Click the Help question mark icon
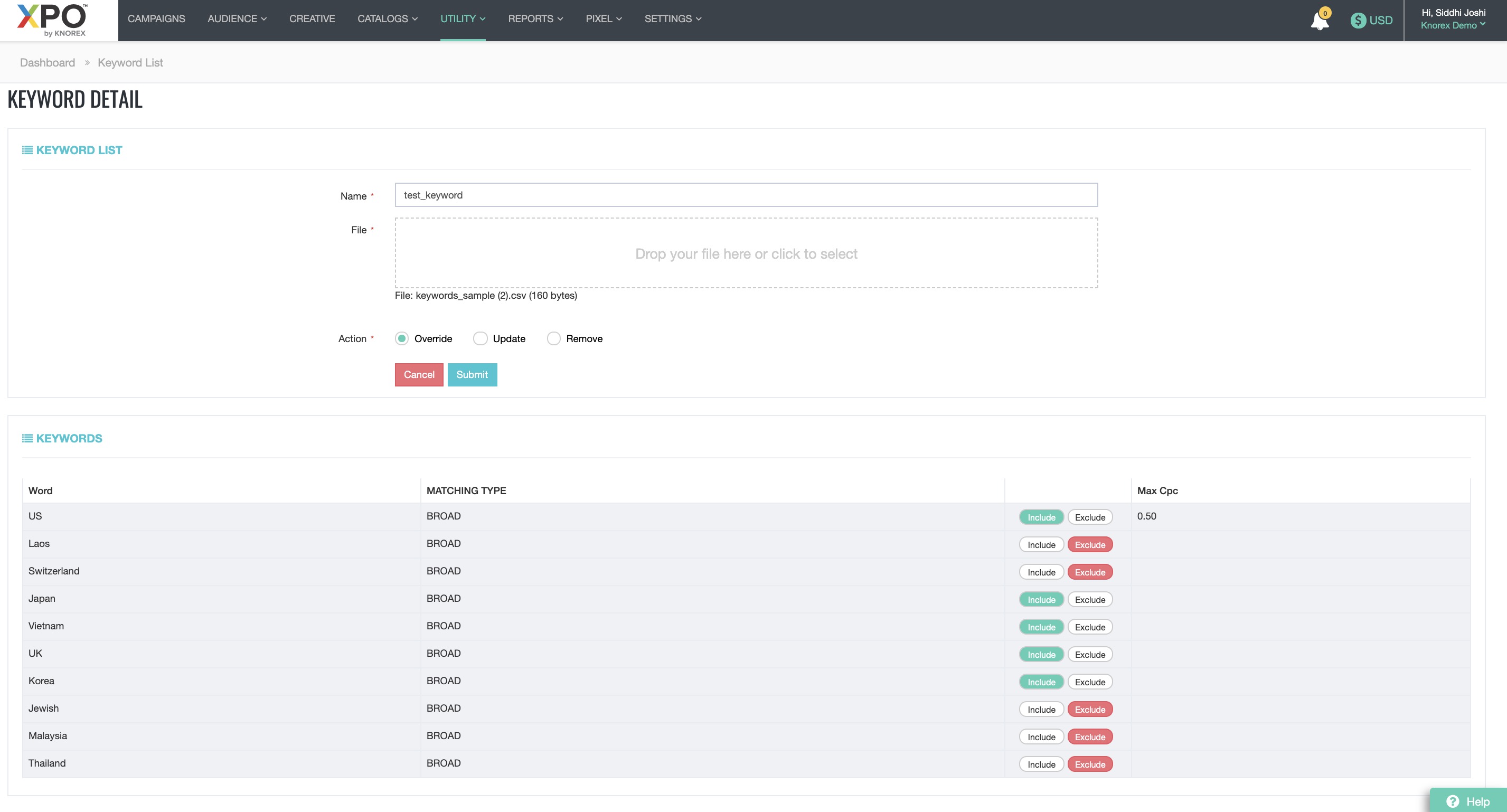Screen dimensions: 1507x812 (1452, 801)
